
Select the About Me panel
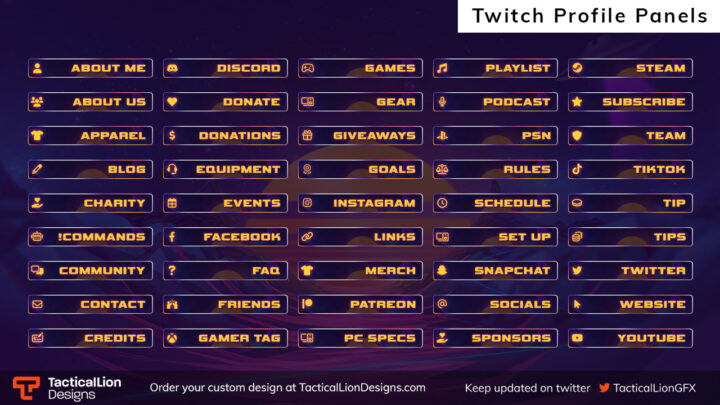coord(90,68)
